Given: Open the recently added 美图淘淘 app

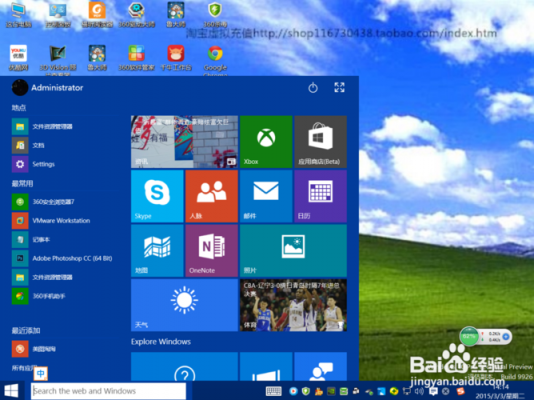Looking at the screenshot, I should pos(34,349).
